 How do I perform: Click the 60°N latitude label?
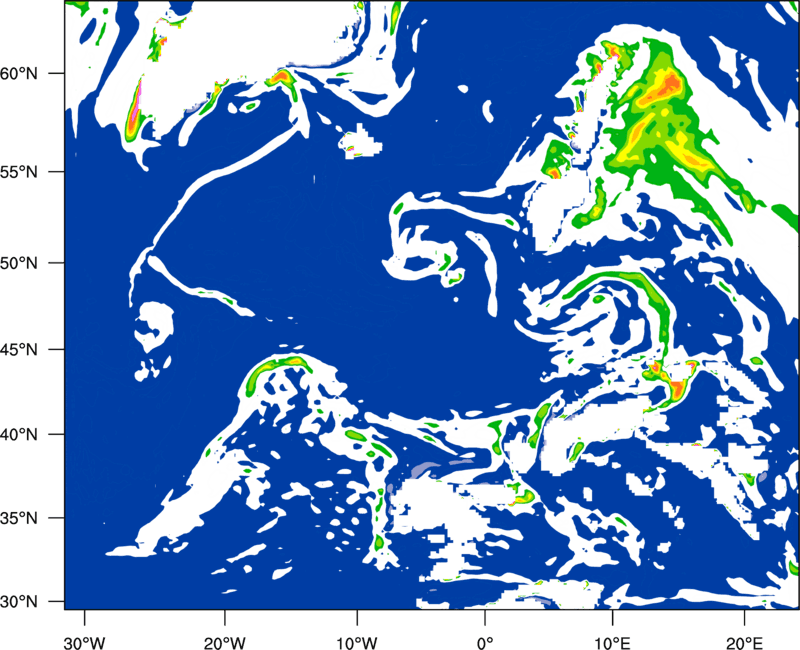point(19,73)
